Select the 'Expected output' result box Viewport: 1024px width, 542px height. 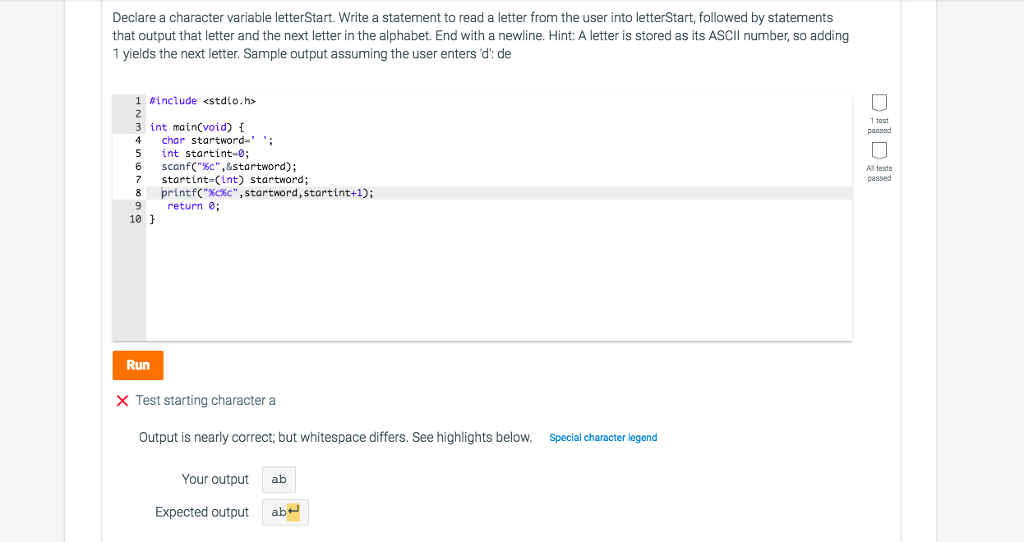point(285,512)
